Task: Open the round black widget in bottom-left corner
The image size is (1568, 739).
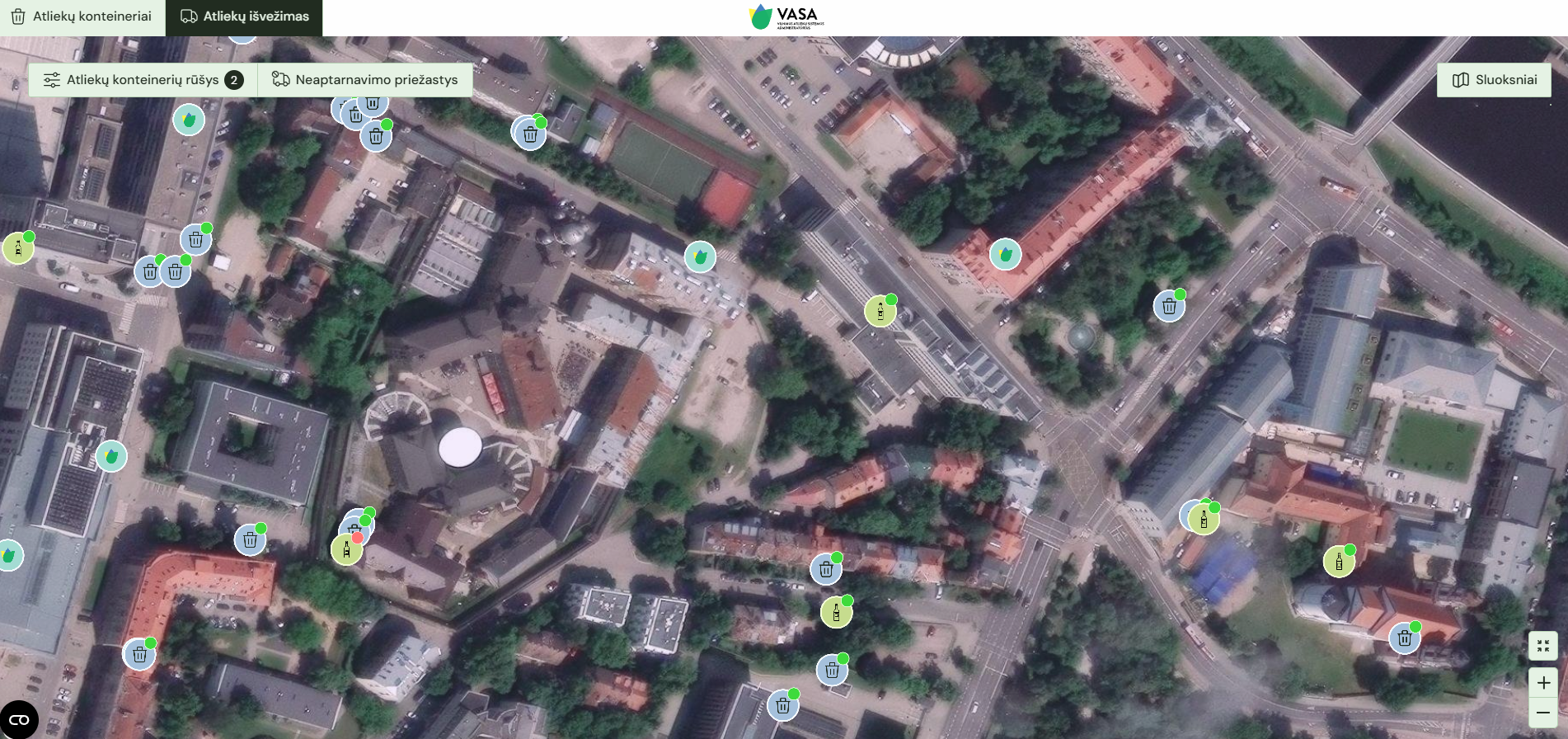Action: (19, 719)
